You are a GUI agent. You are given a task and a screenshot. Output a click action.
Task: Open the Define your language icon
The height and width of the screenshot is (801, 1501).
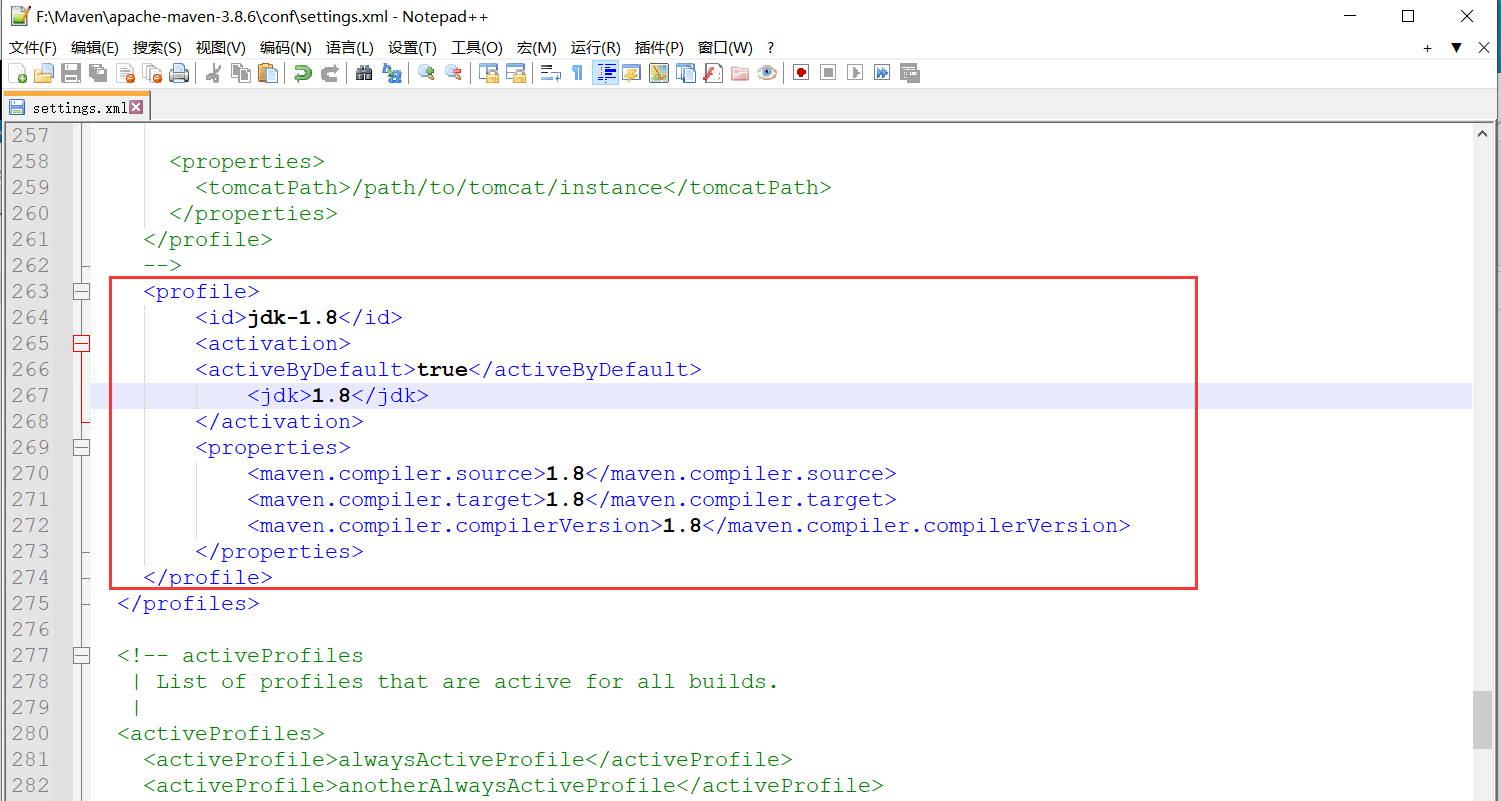[632, 73]
